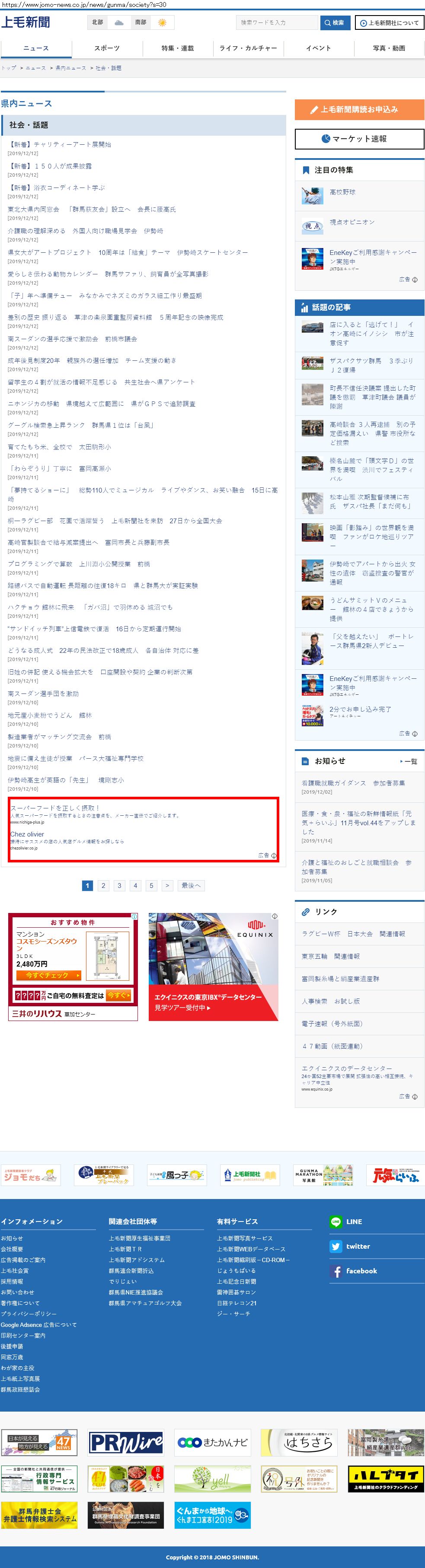
Task: Click the search keyword input field
Action: [x=276, y=22]
